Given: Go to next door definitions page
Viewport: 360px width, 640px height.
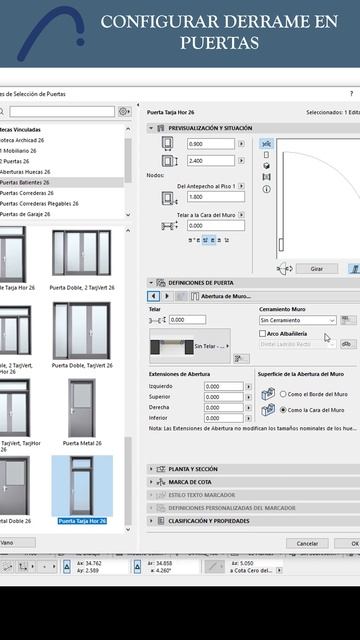Looking at the screenshot, I should coord(167,296).
